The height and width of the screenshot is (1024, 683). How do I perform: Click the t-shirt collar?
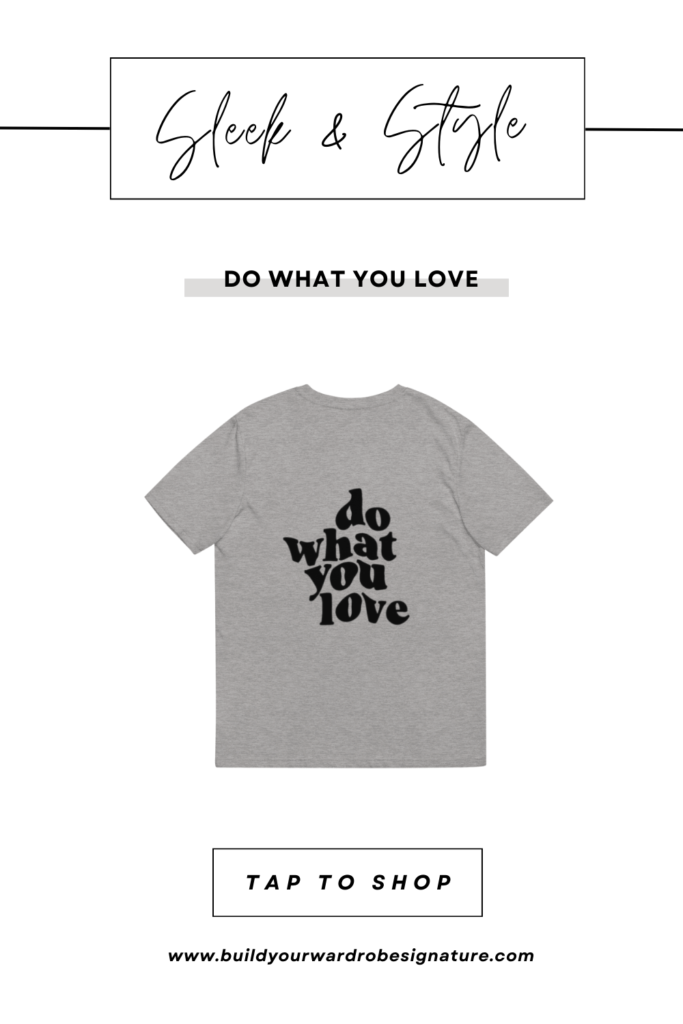point(352,394)
